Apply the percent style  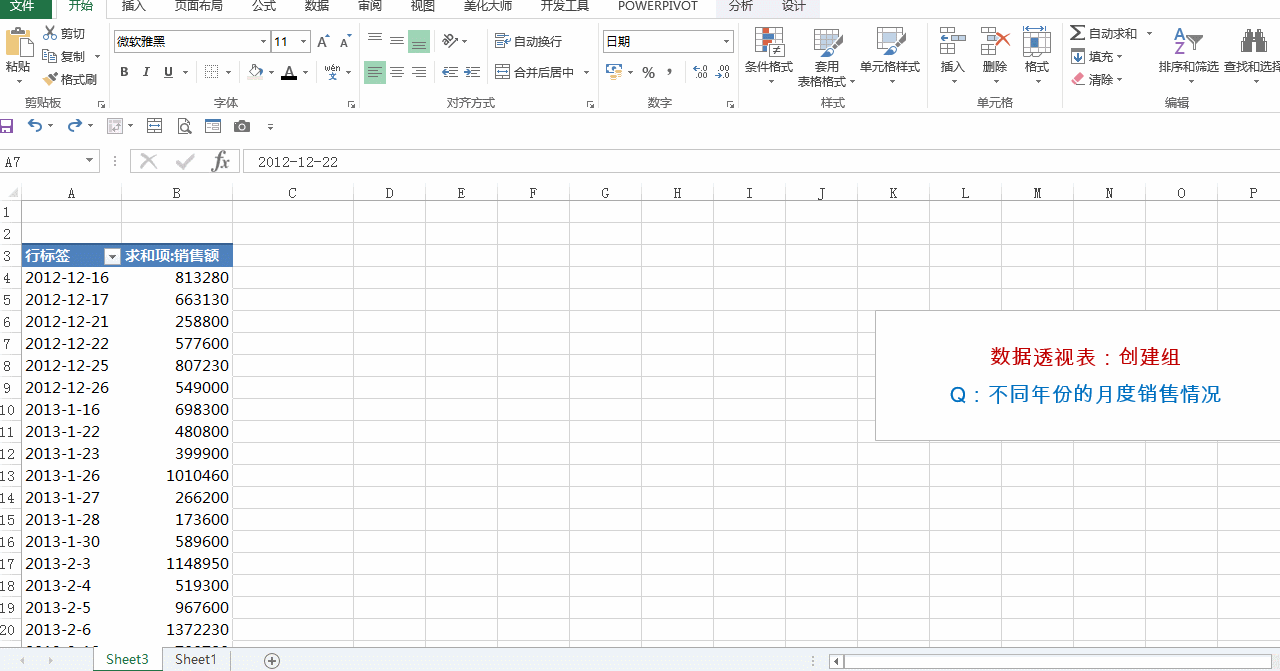[648, 72]
